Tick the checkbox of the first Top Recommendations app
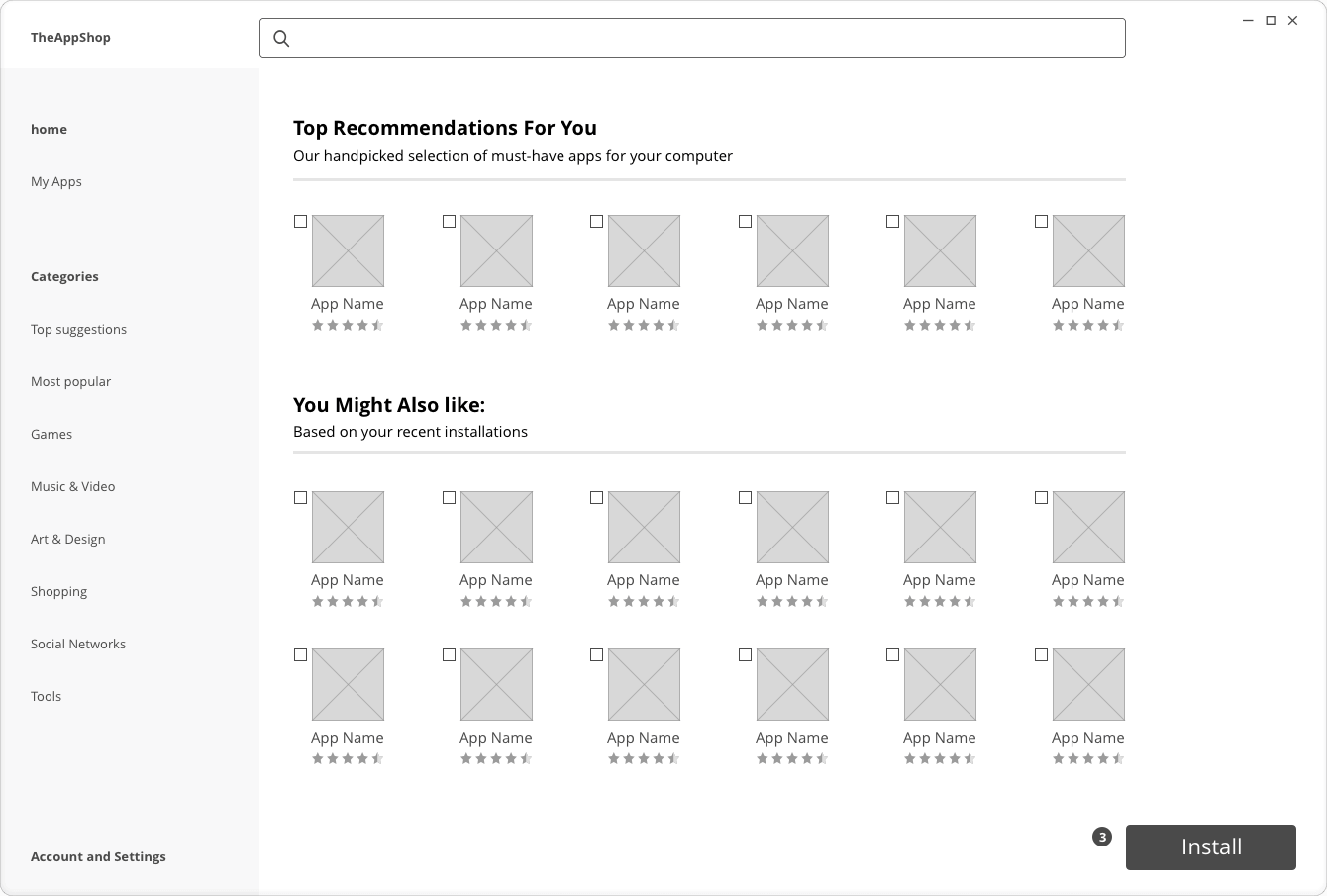 coord(301,222)
